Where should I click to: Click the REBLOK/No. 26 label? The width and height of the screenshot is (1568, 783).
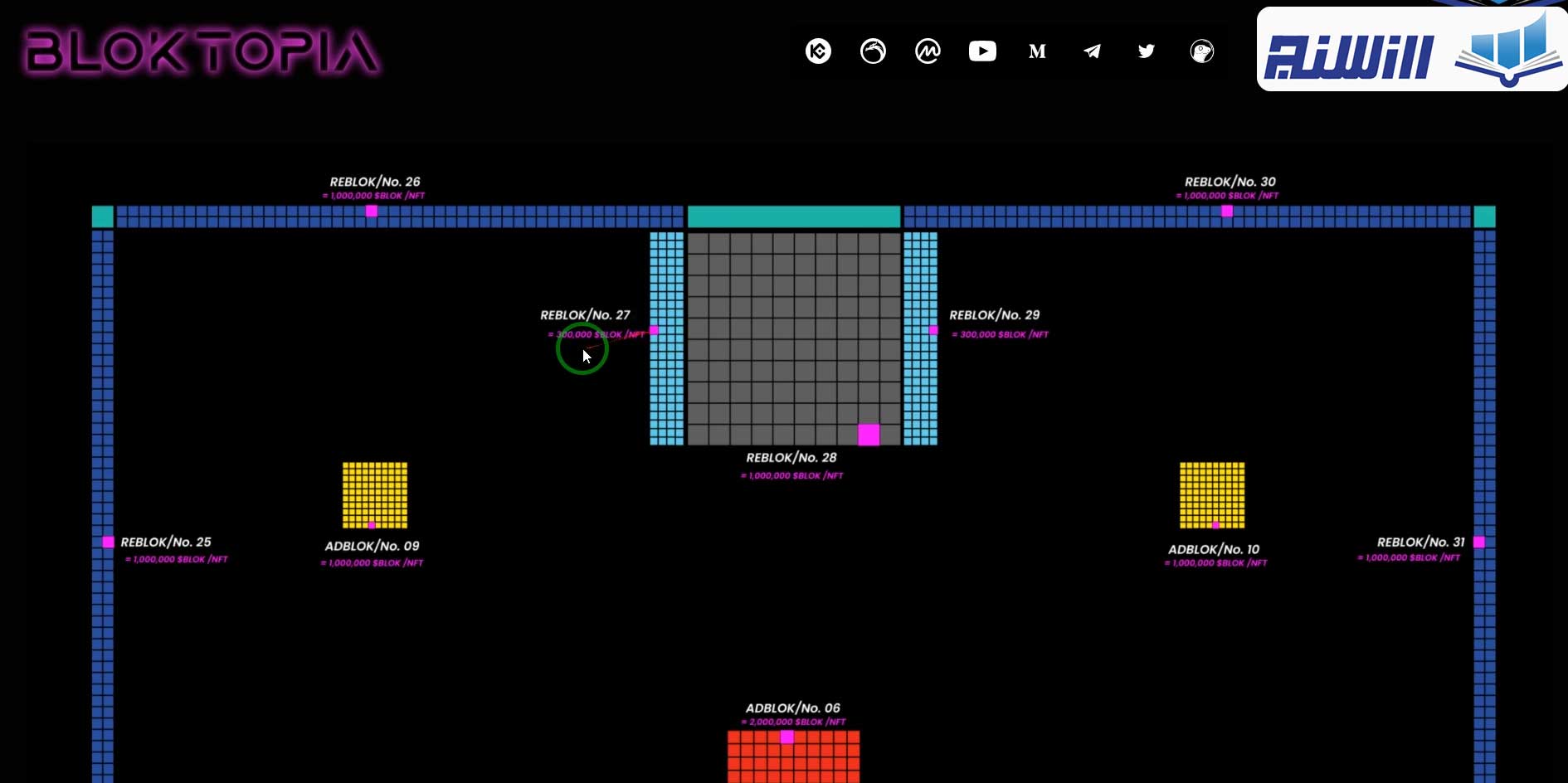[375, 182]
